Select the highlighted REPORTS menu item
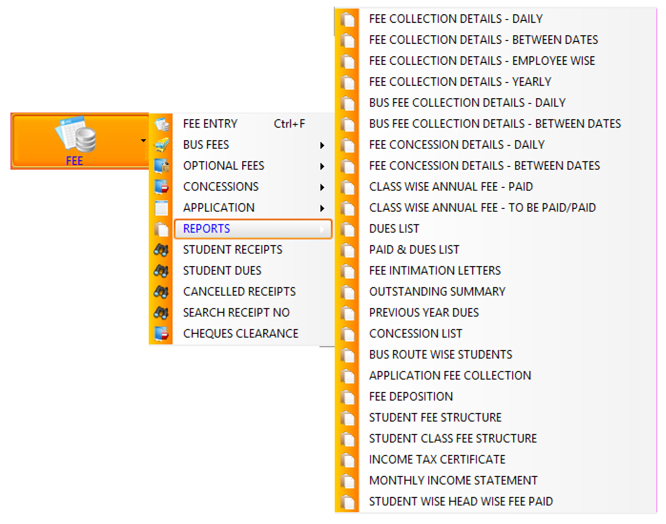 (x=253, y=229)
